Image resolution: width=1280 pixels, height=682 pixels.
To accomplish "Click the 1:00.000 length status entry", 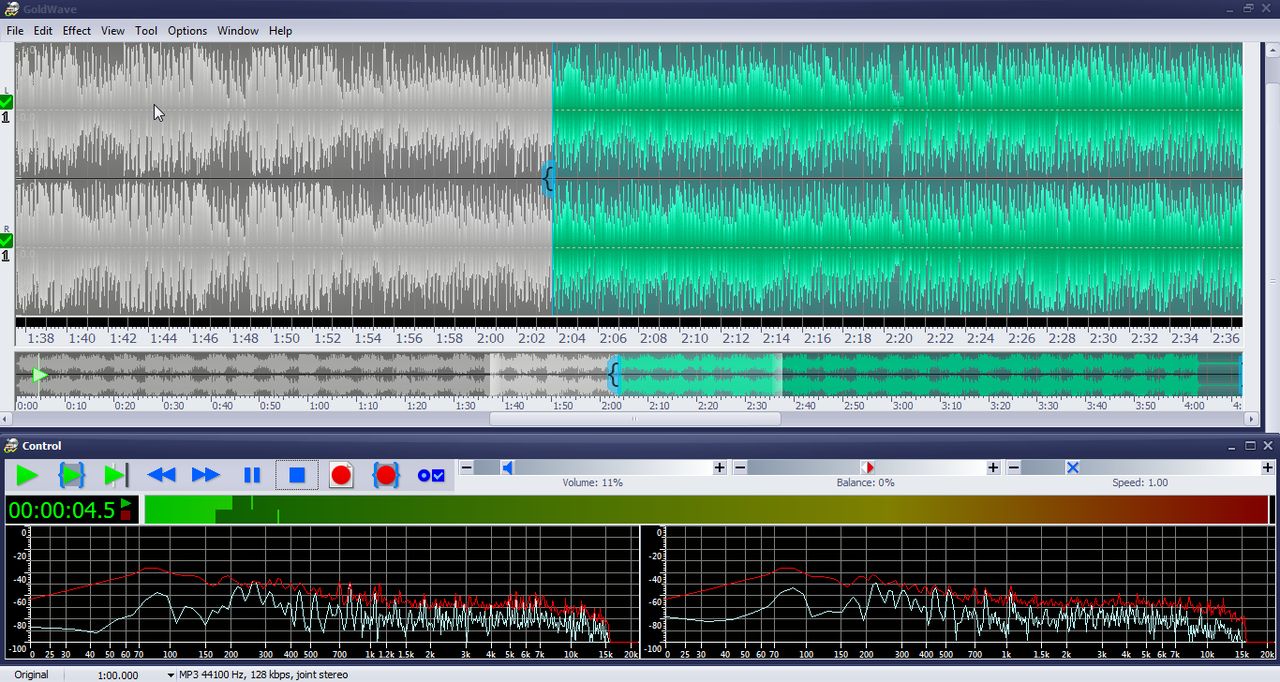I will click(118, 675).
